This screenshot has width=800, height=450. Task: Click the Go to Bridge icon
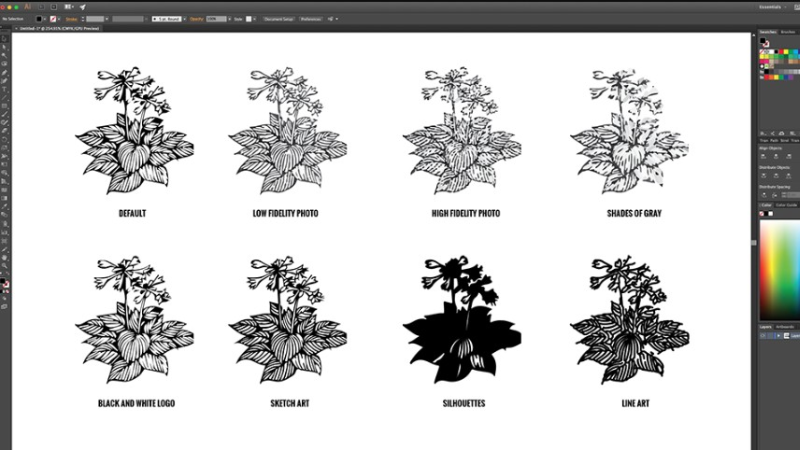(42, 6)
